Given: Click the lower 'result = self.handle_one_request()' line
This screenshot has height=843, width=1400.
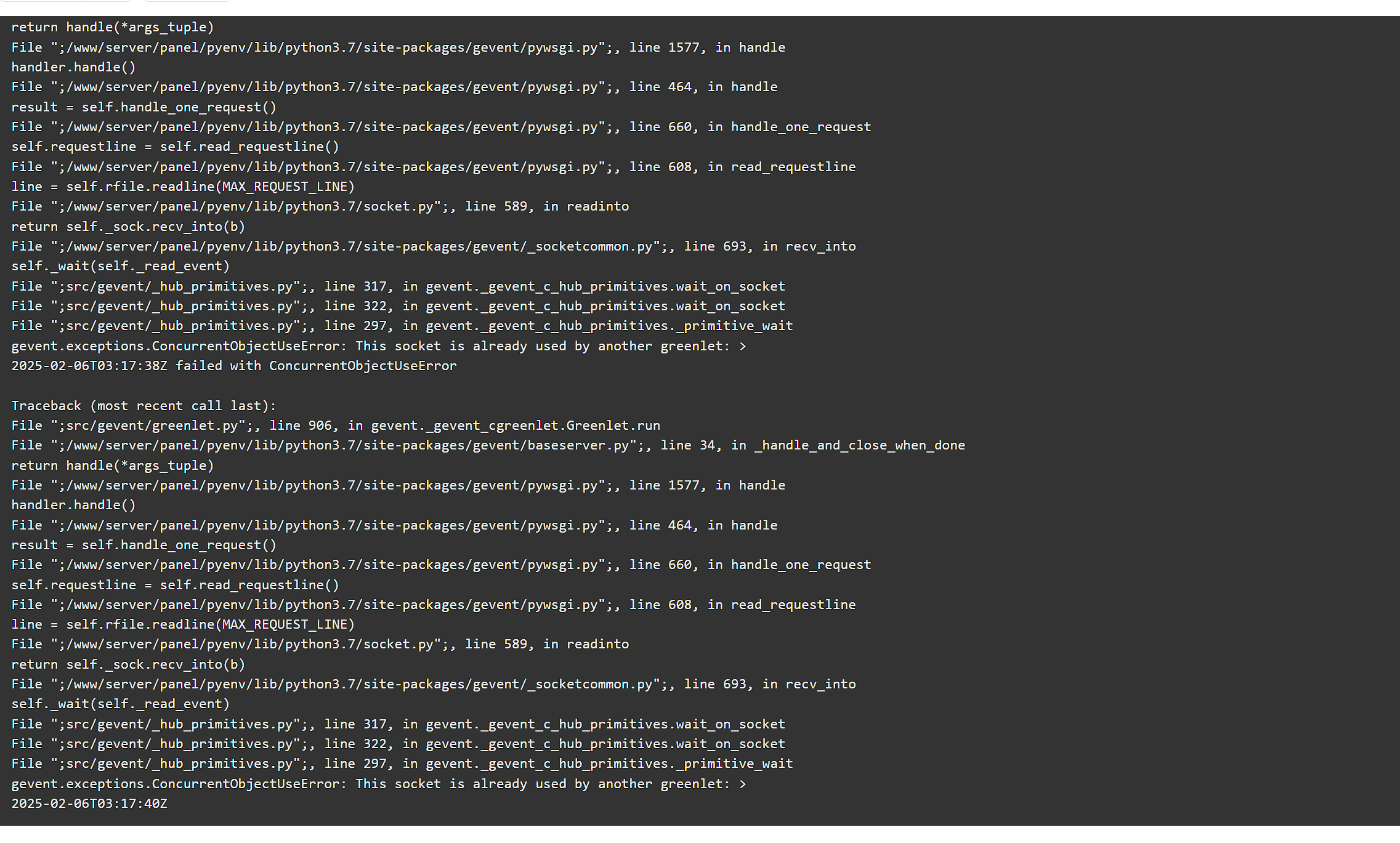Looking at the screenshot, I should (144, 544).
